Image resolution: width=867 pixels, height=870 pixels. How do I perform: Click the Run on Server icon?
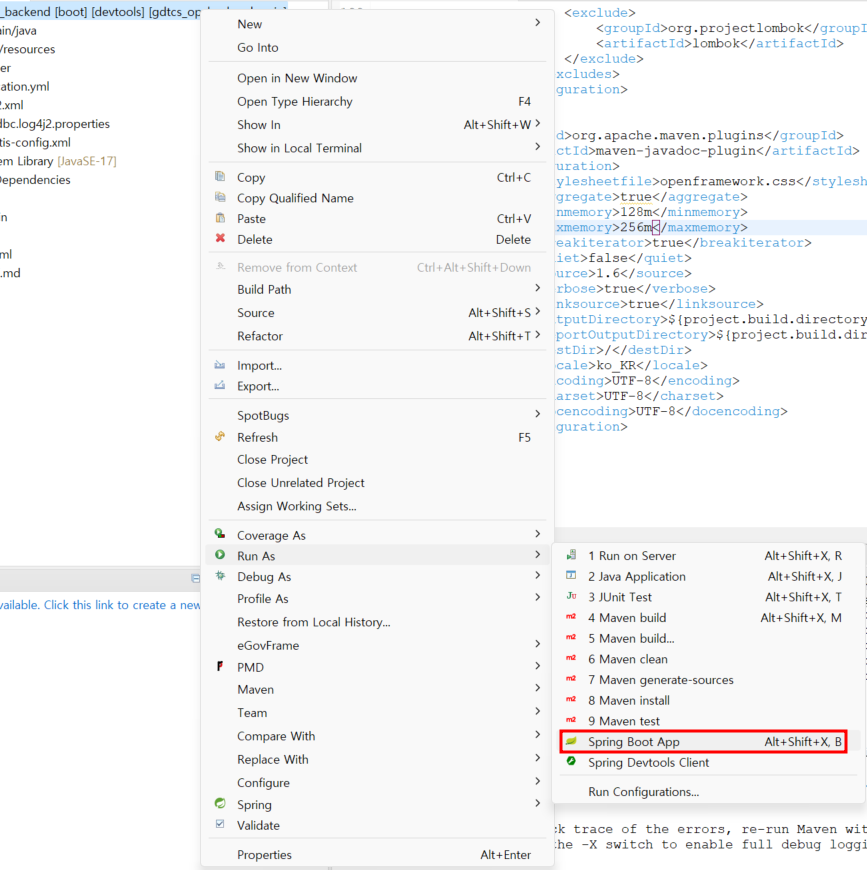[571, 555]
